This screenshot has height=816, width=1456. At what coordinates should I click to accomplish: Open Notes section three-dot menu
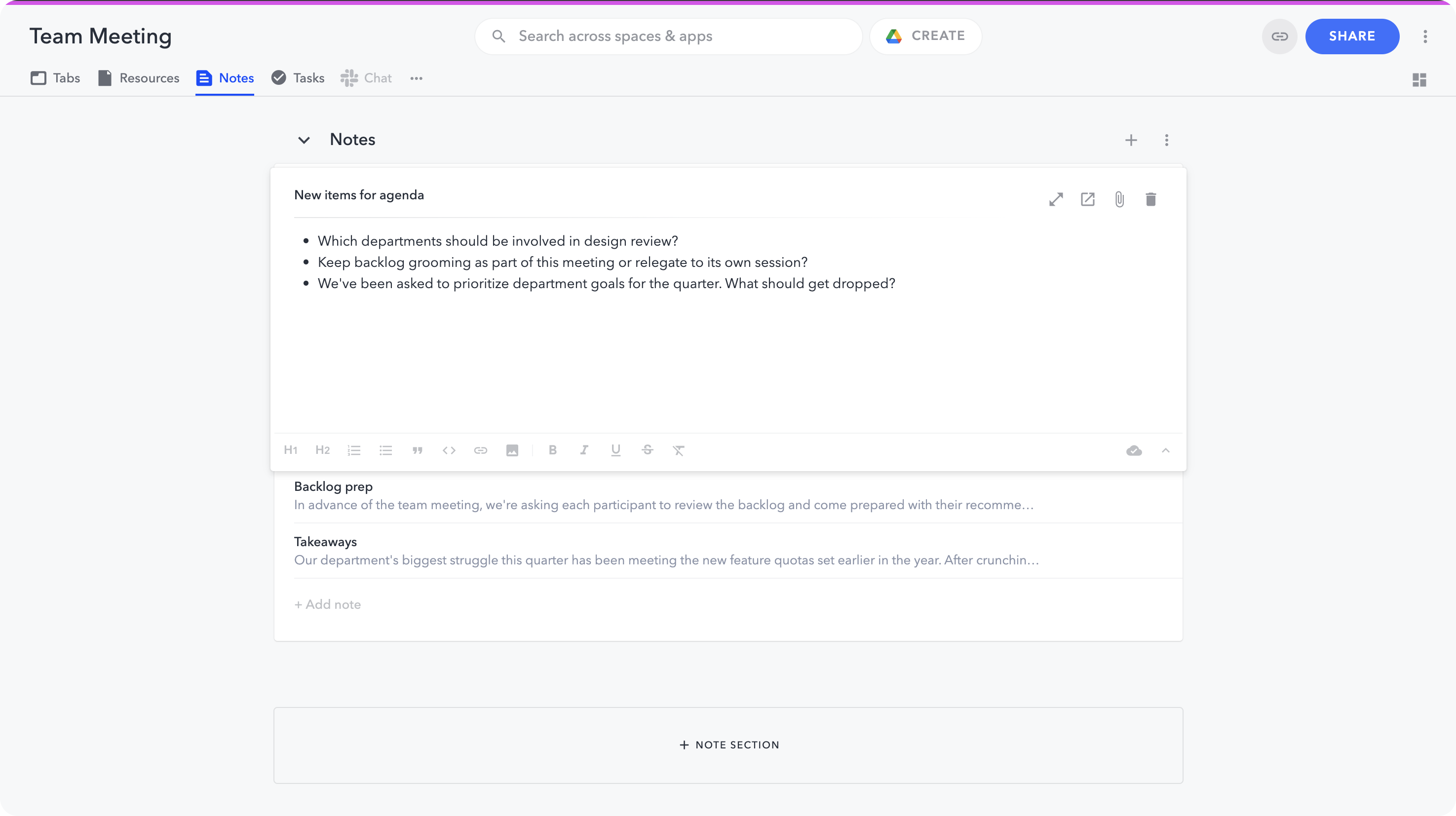pyautogui.click(x=1167, y=140)
